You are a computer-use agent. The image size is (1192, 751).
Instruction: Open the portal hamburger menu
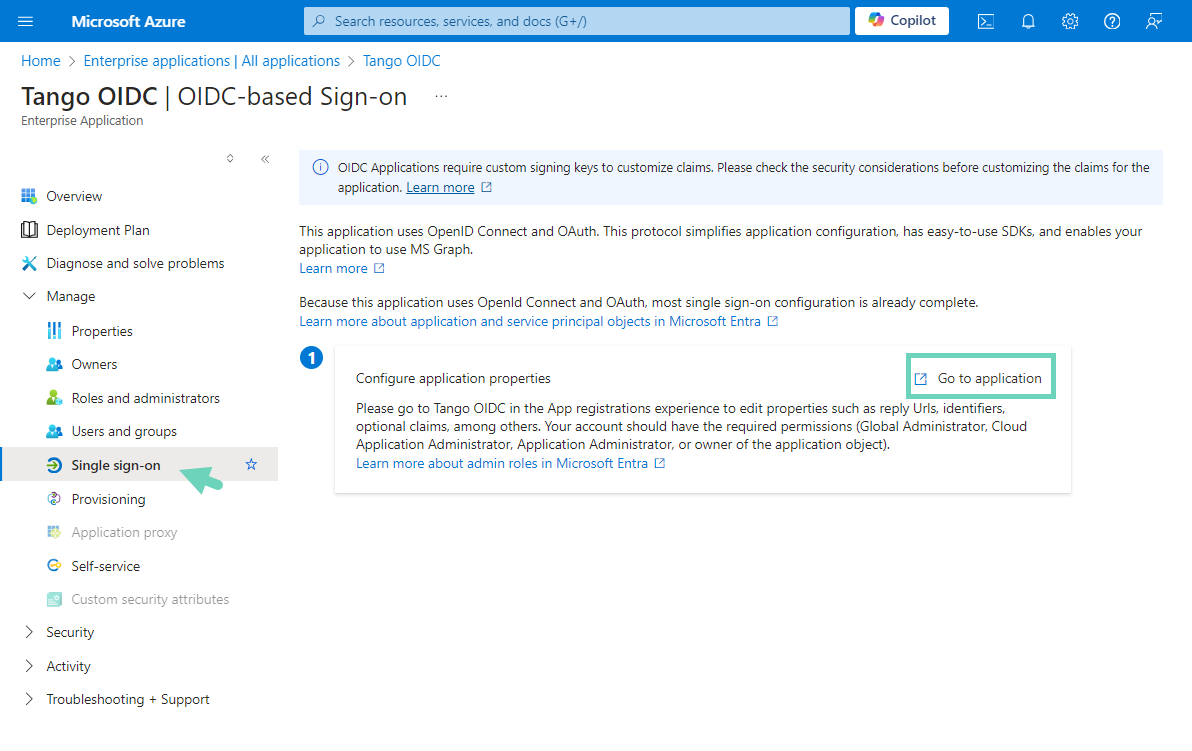point(25,21)
